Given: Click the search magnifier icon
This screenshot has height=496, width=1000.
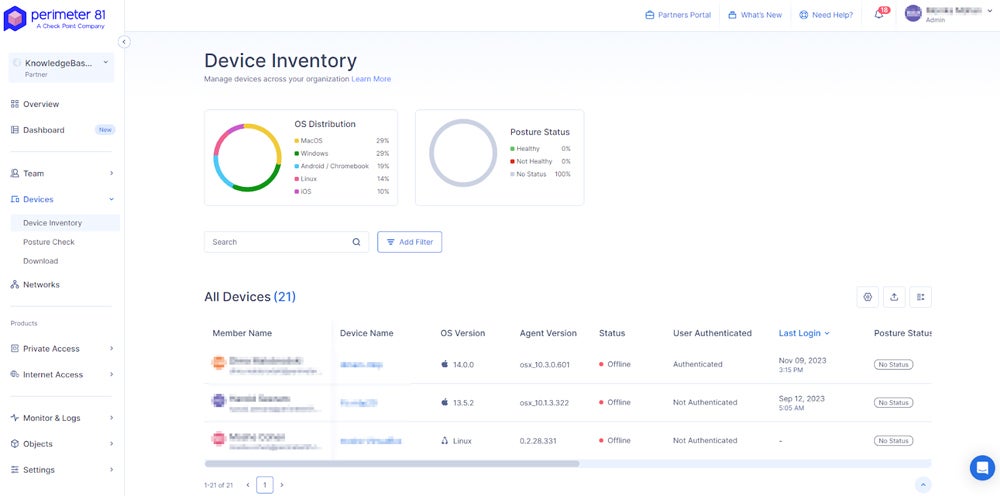Looking at the screenshot, I should point(356,242).
